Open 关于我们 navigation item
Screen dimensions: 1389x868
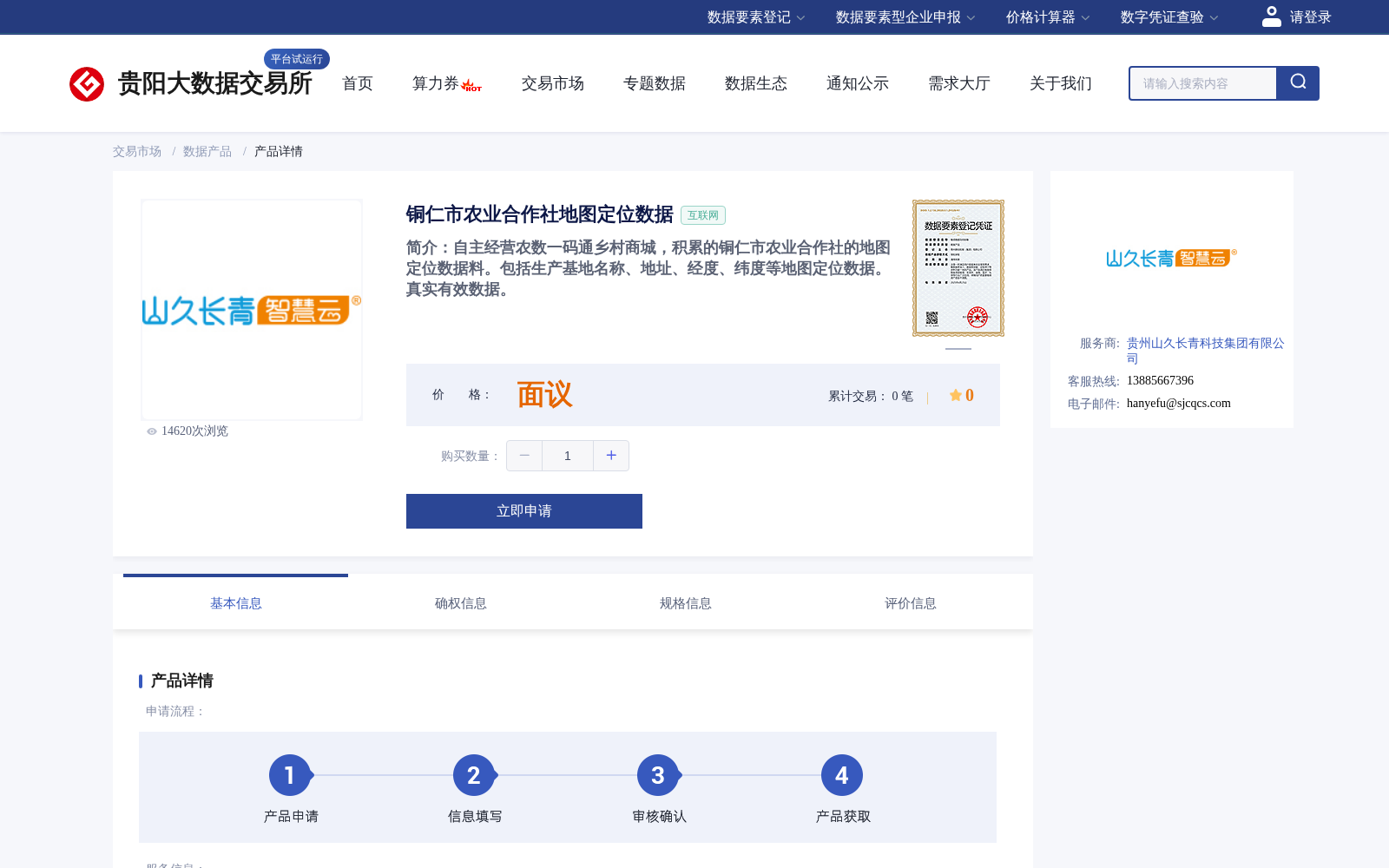click(x=1061, y=83)
